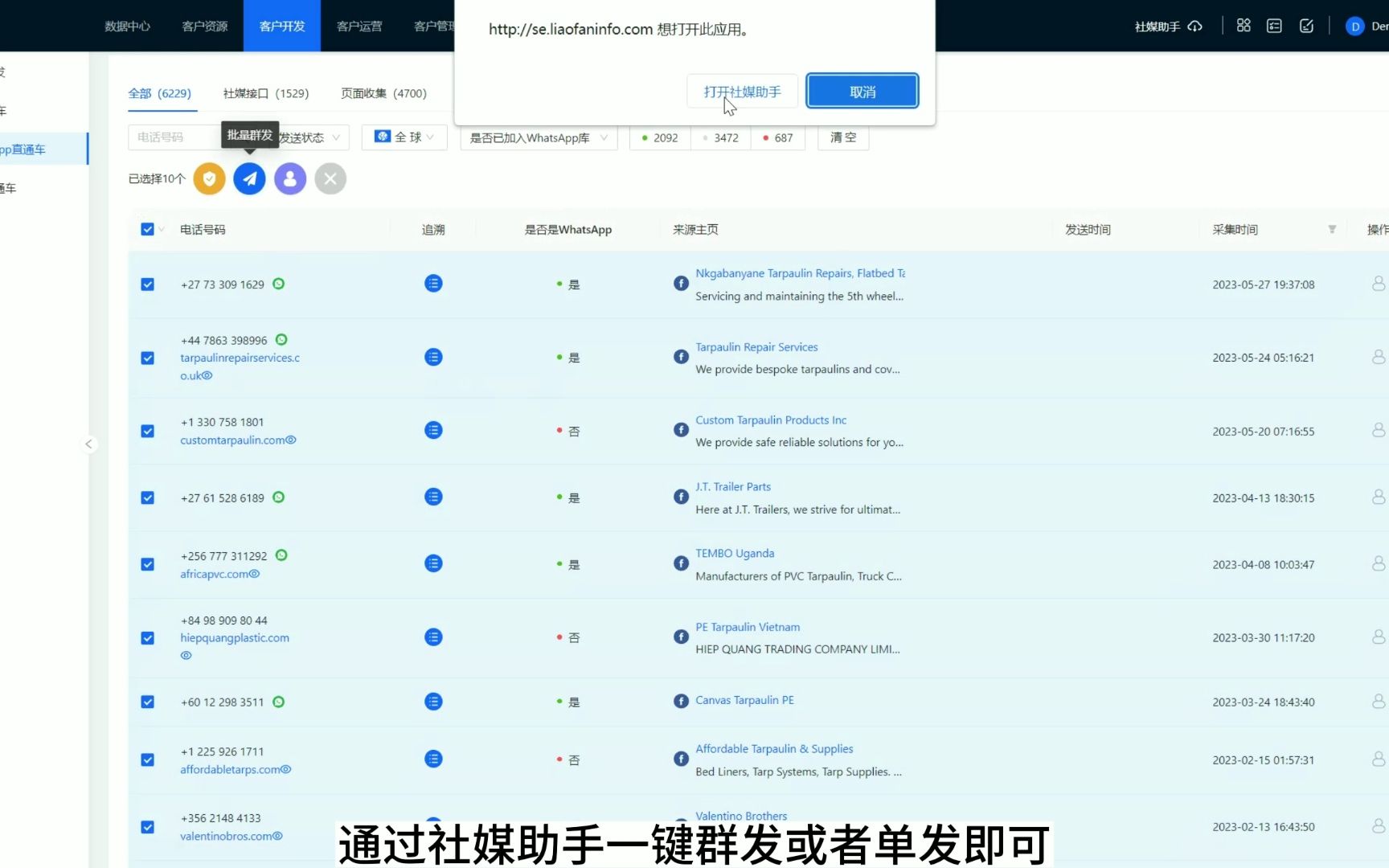Open the edit note icon in top bar
The image size is (1389, 868).
pyautogui.click(x=1306, y=26)
